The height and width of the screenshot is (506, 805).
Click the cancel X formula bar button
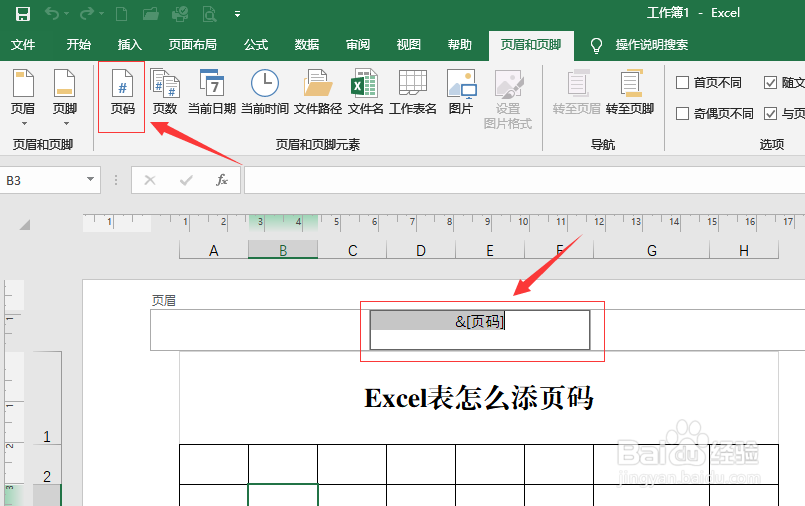tap(150, 180)
